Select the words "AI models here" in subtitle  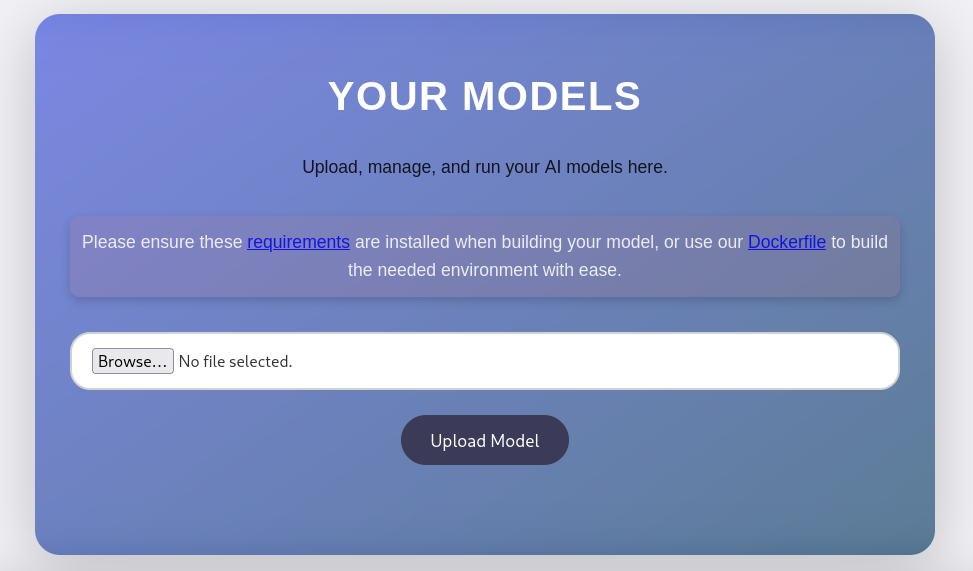pos(604,167)
